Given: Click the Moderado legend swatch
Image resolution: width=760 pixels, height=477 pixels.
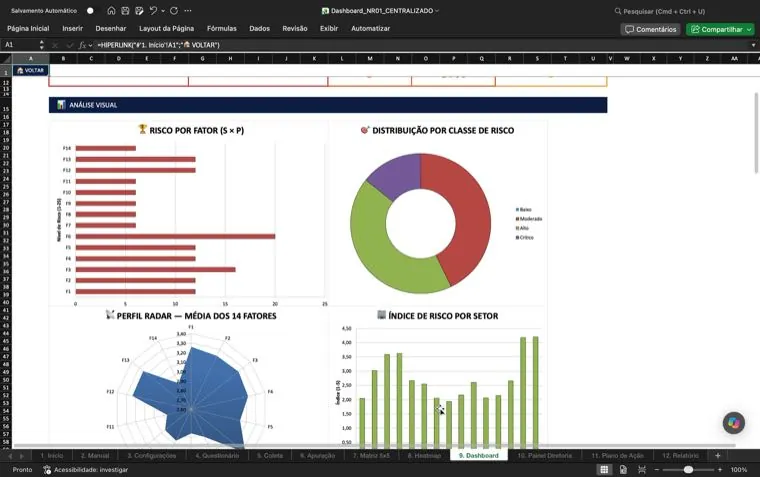Looking at the screenshot, I should point(517,219).
